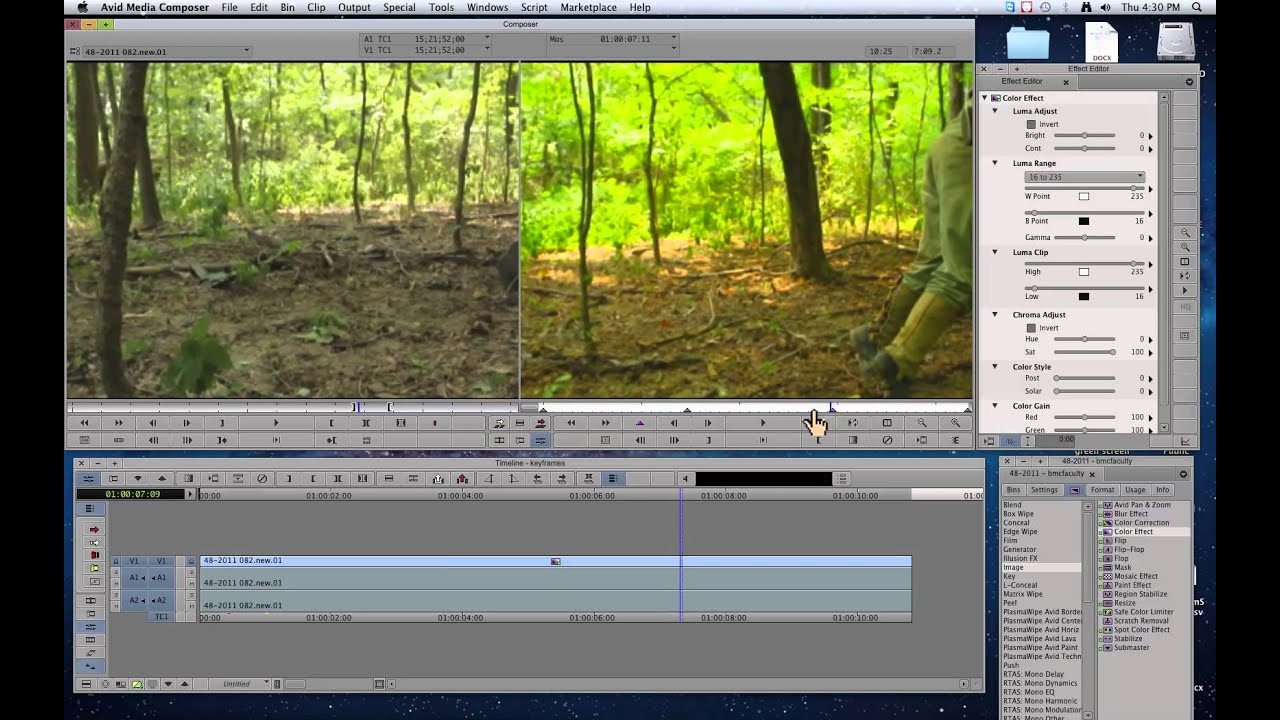Switch to the Bins tab in project window
The height and width of the screenshot is (720, 1280).
[x=1014, y=490]
